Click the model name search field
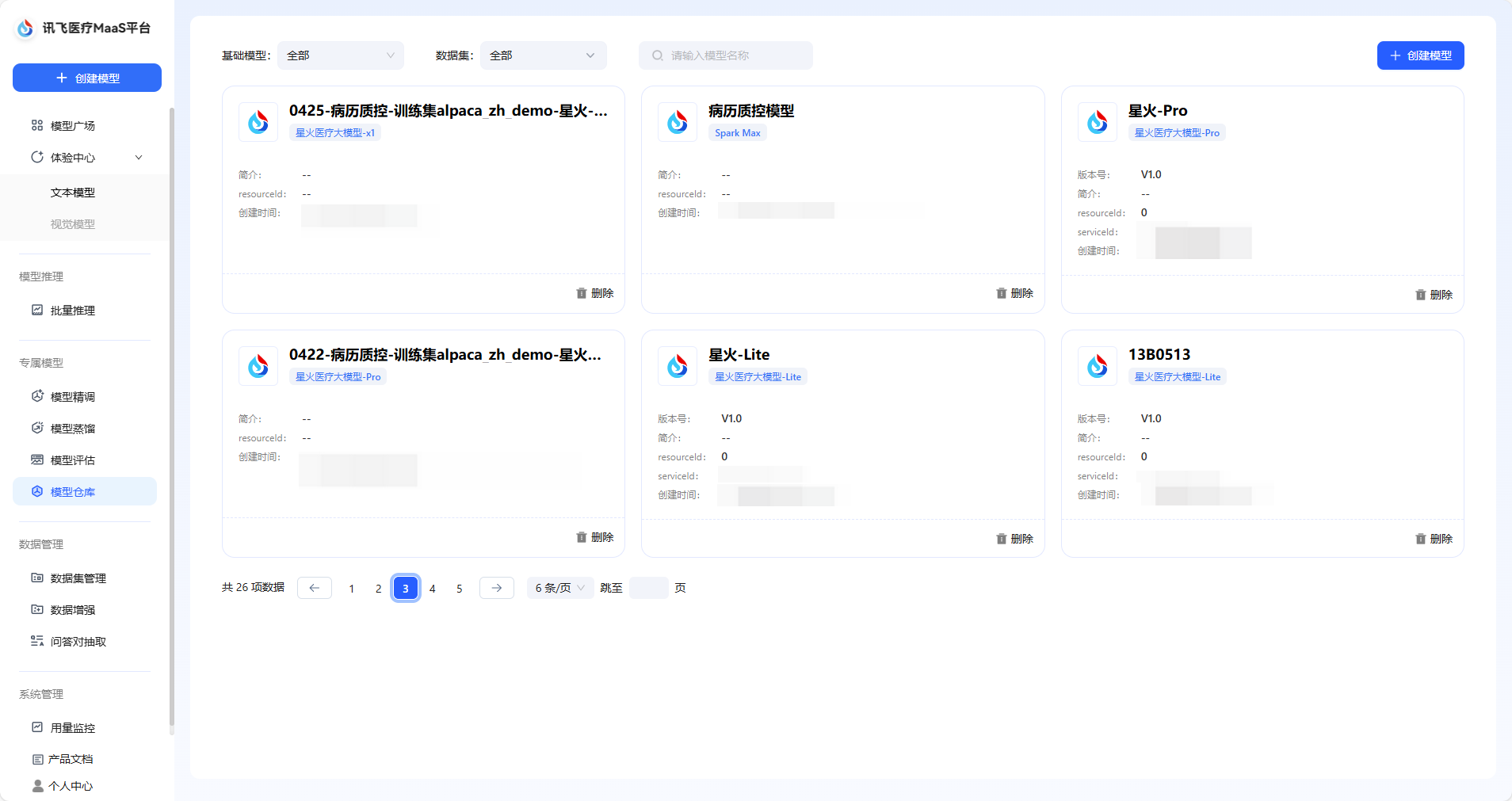Image resolution: width=1512 pixels, height=801 pixels. pos(726,55)
